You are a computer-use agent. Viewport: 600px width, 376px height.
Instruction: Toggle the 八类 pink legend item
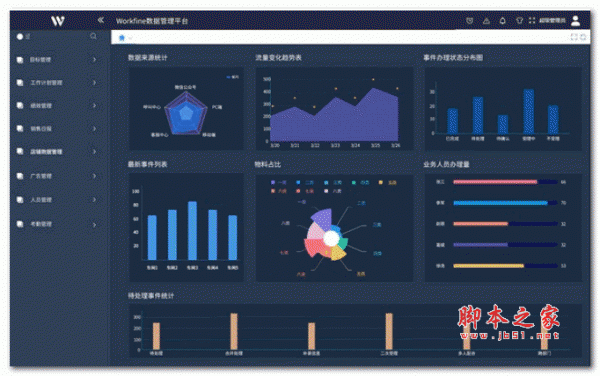(x=333, y=191)
